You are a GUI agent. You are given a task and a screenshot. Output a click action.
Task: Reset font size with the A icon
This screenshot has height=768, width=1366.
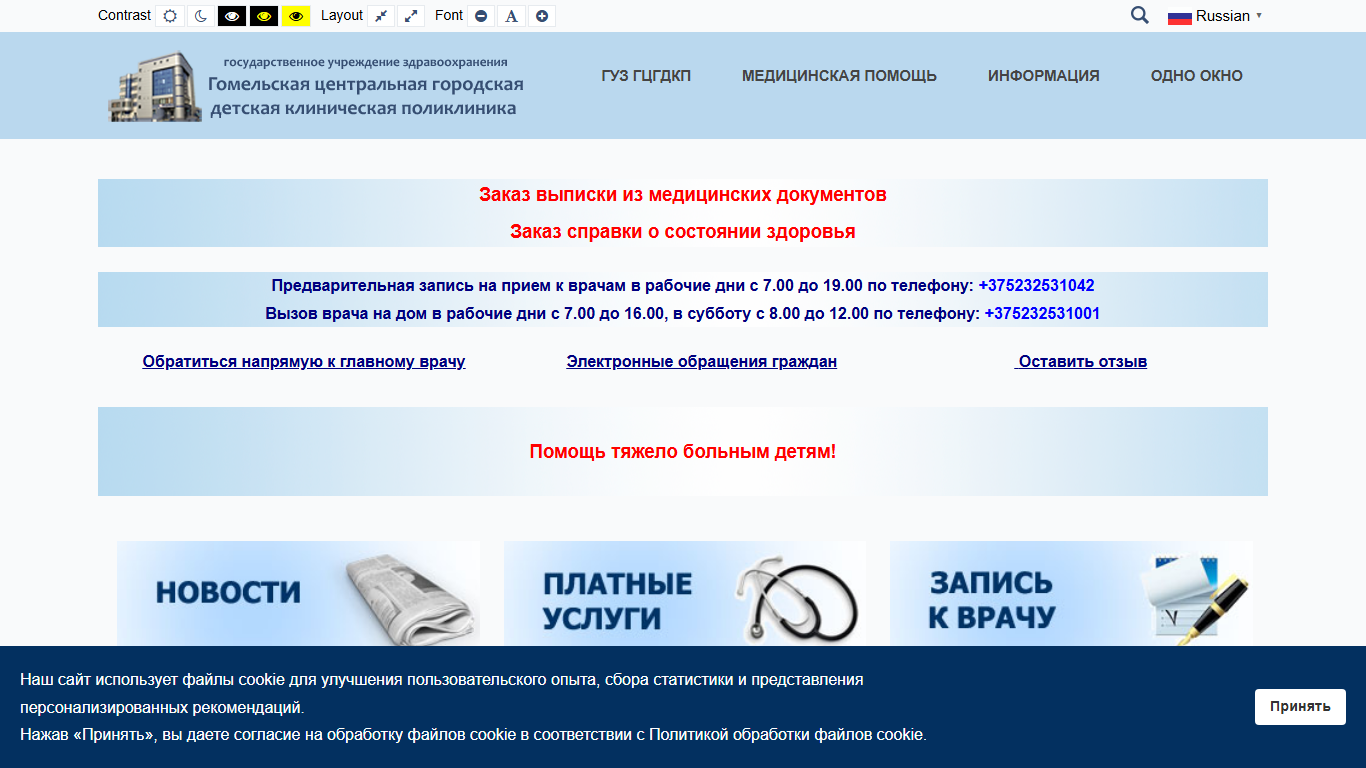(x=511, y=16)
